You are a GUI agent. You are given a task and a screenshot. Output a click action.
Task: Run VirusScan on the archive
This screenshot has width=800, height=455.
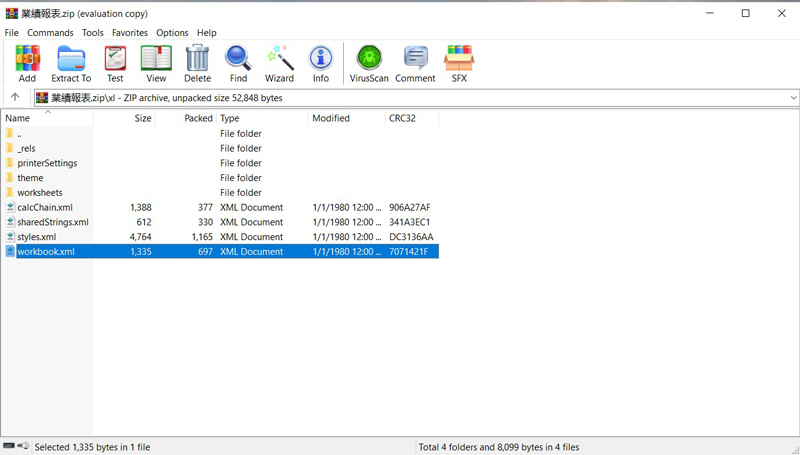[369, 63]
